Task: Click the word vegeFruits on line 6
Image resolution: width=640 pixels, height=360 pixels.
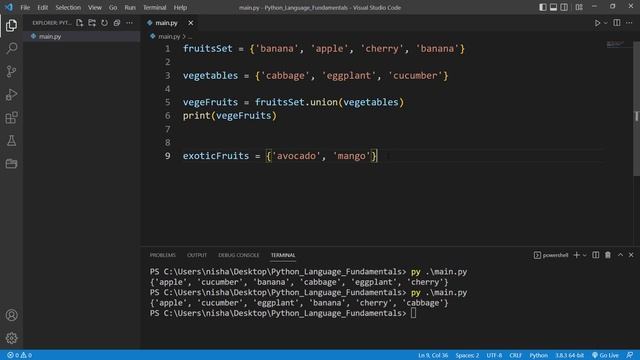Action: point(243,116)
